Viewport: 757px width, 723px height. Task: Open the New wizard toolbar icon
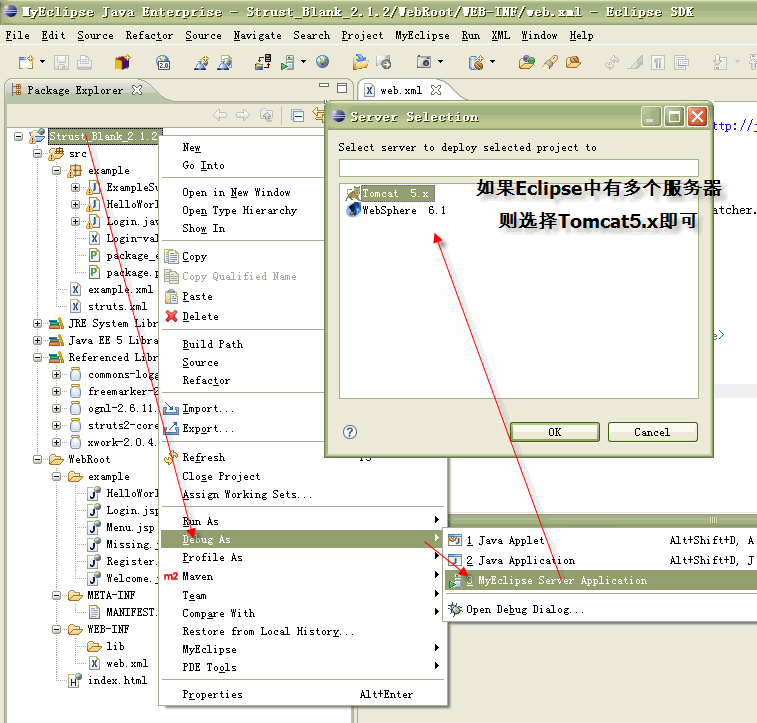pyautogui.click(x=26, y=62)
